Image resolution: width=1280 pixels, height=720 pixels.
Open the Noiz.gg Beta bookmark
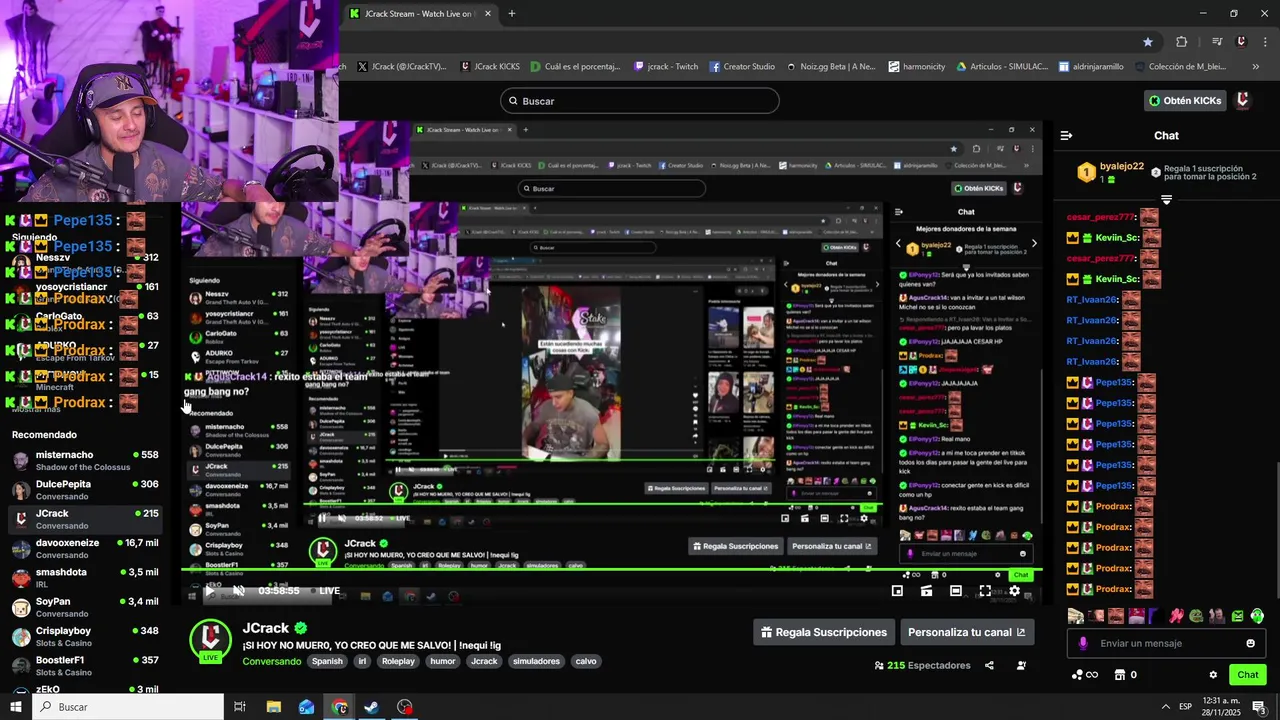pos(830,66)
